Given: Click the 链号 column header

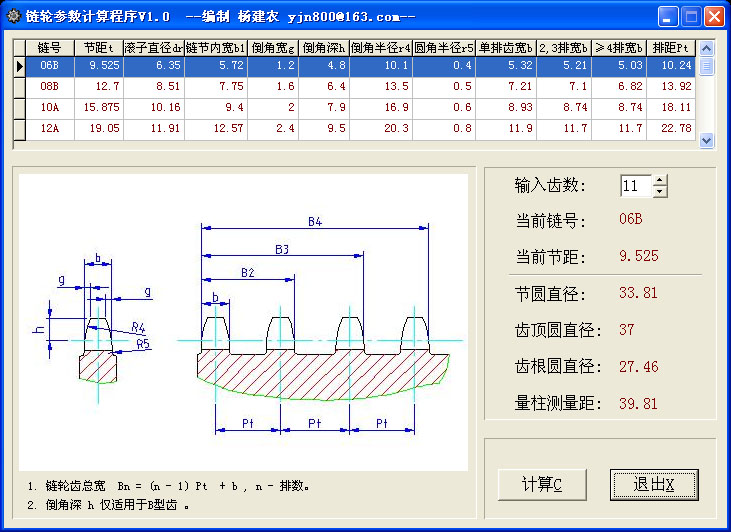Looking at the screenshot, I should (50, 48).
